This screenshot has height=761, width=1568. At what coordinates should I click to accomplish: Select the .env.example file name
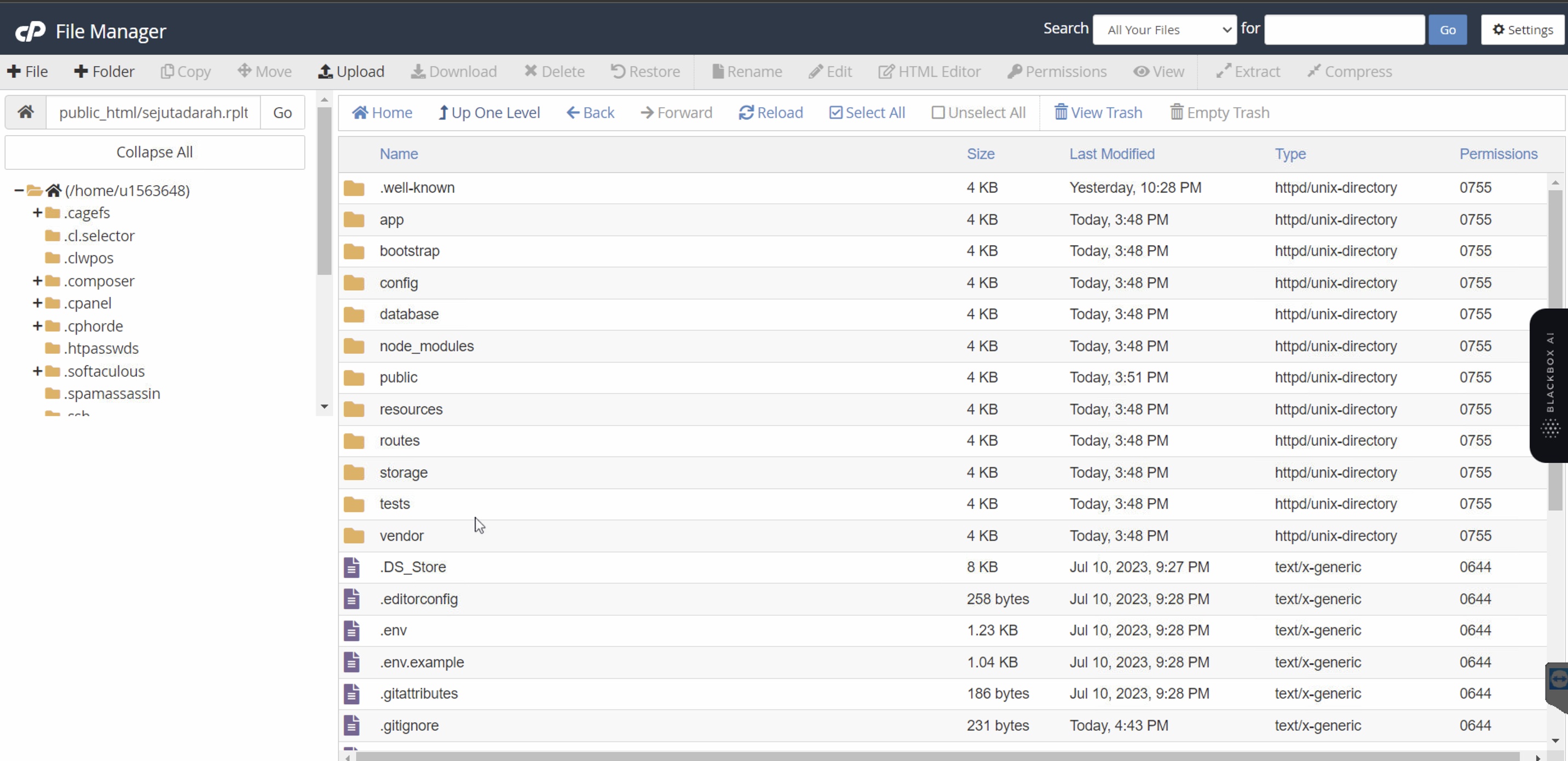pyautogui.click(x=422, y=662)
